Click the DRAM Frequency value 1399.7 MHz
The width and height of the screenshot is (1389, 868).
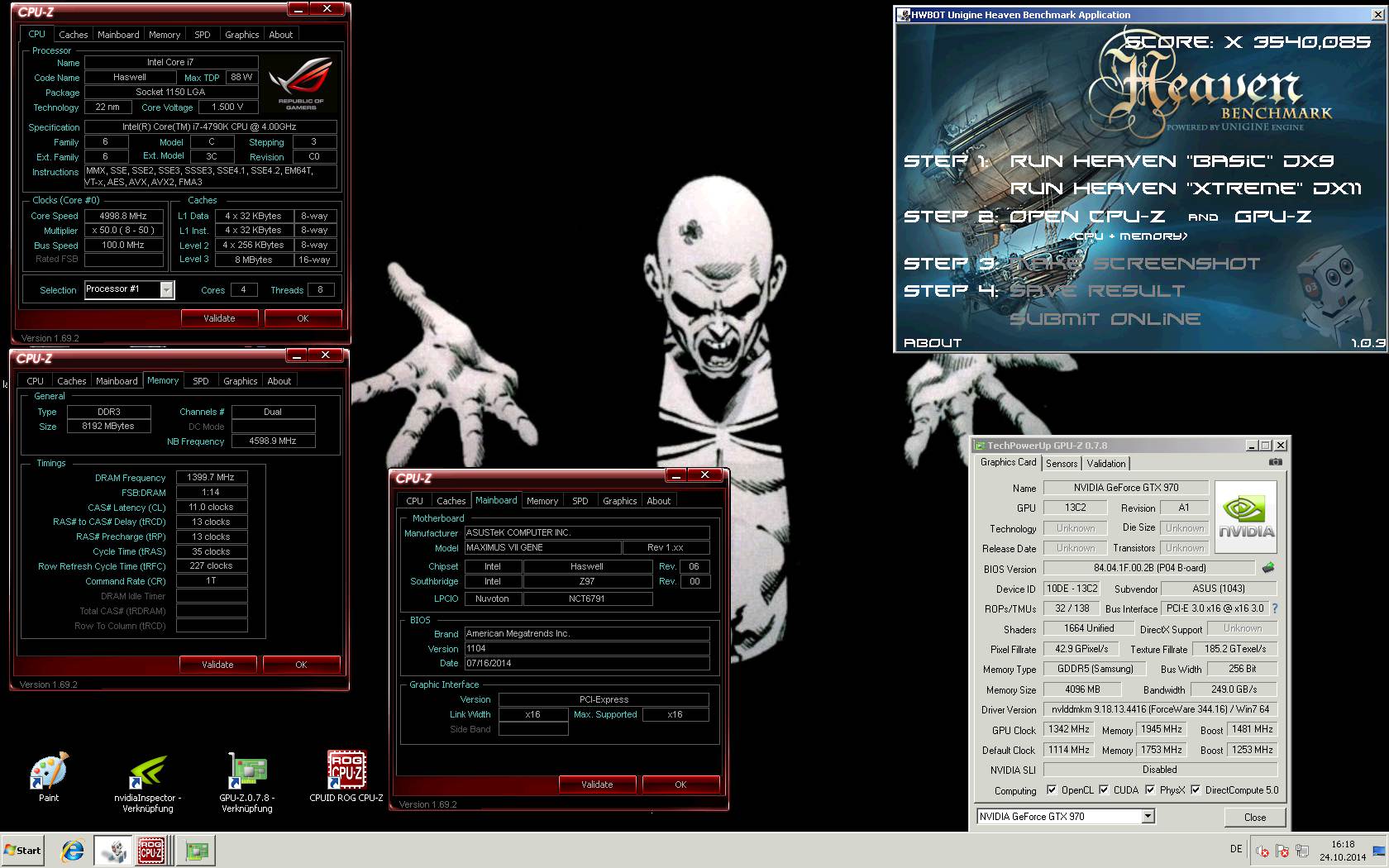point(211,477)
